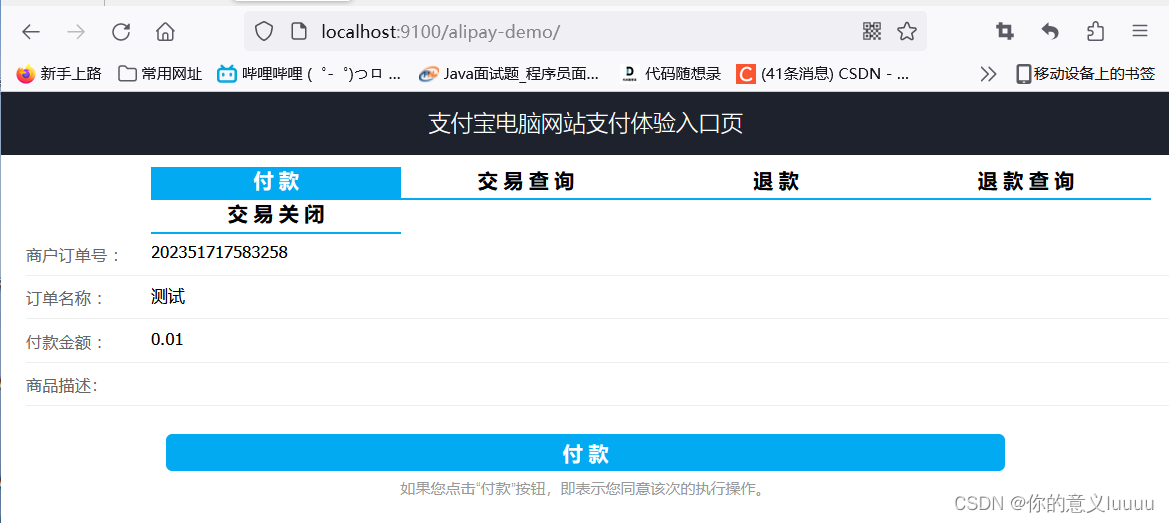Viewport: 1169px width, 523px height.
Task: Click the undo arrow toolbar icon
Action: pos(1050,31)
